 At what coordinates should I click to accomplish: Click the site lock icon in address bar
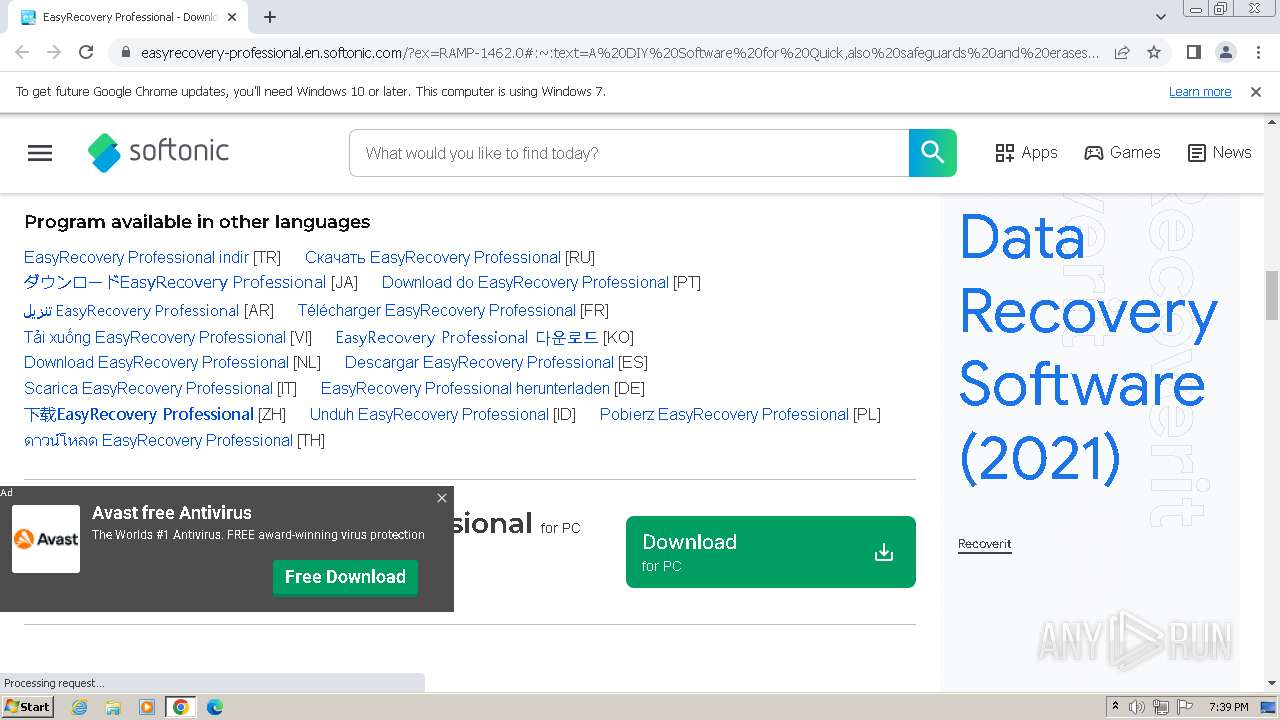coord(125,52)
